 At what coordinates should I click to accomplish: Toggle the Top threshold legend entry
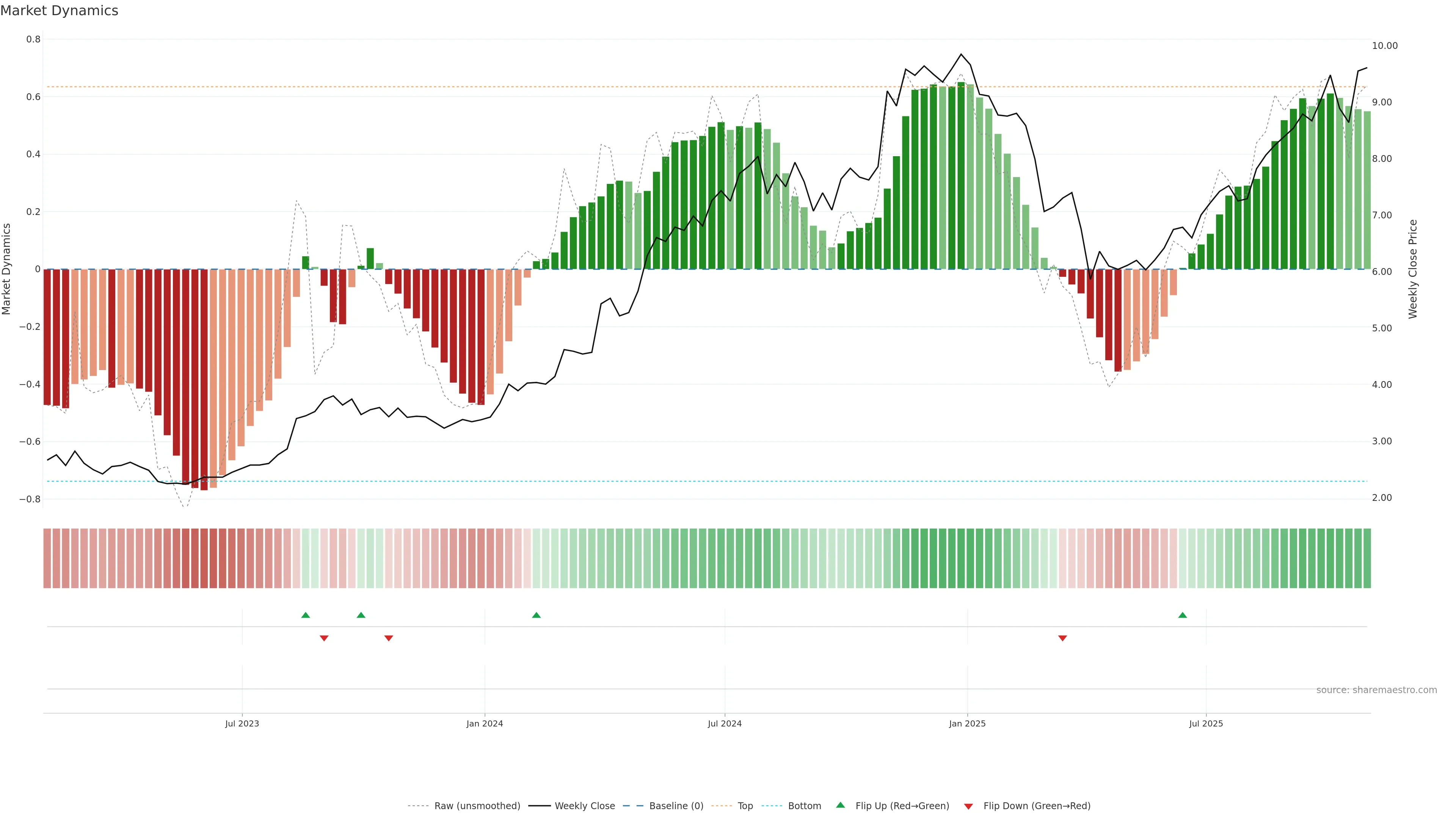point(745,806)
